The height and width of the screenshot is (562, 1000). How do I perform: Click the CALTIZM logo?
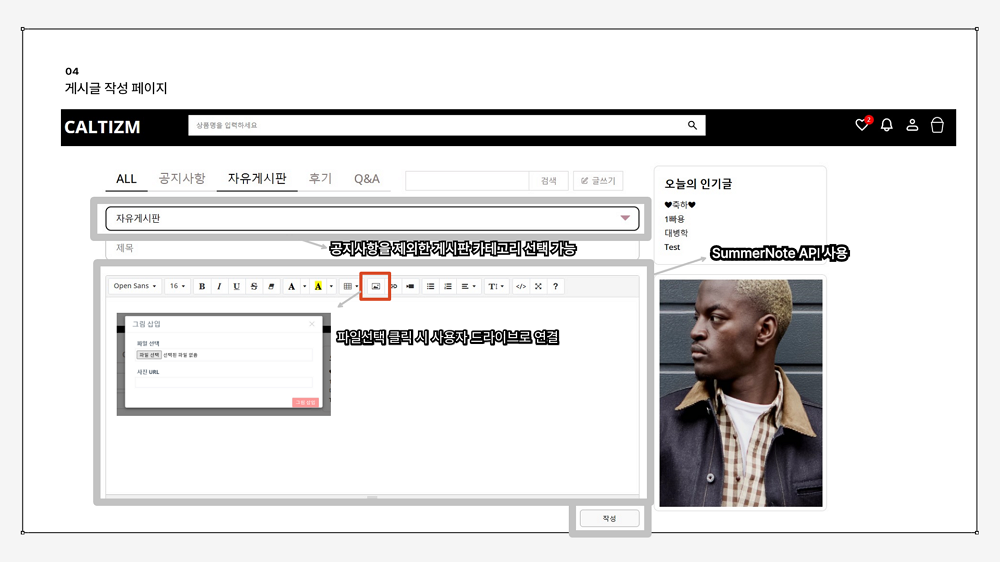[x=102, y=127]
